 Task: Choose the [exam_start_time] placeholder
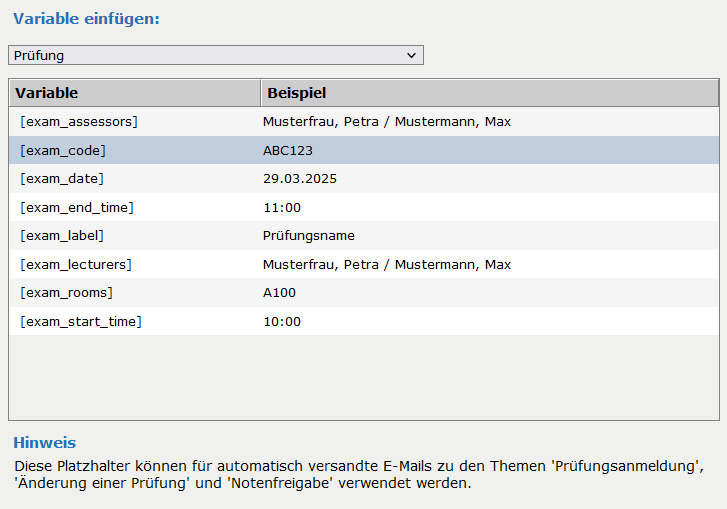coord(81,322)
